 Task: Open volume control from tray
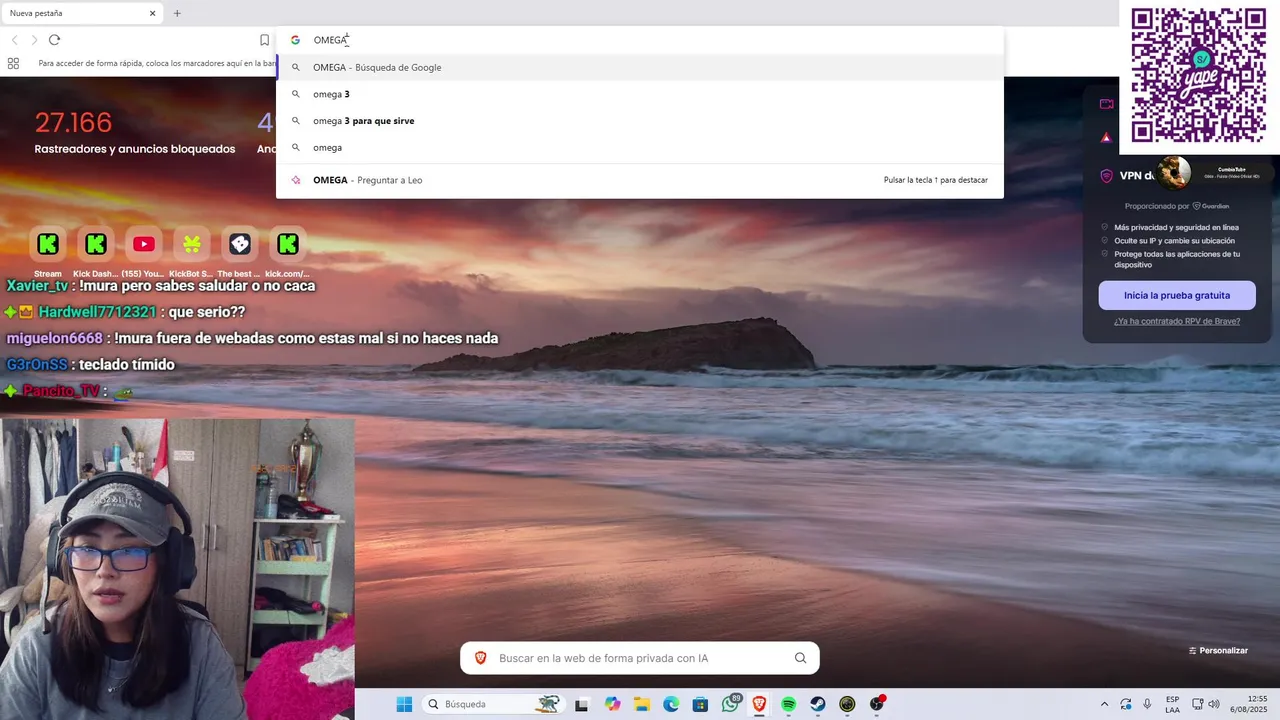click(x=1212, y=704)
